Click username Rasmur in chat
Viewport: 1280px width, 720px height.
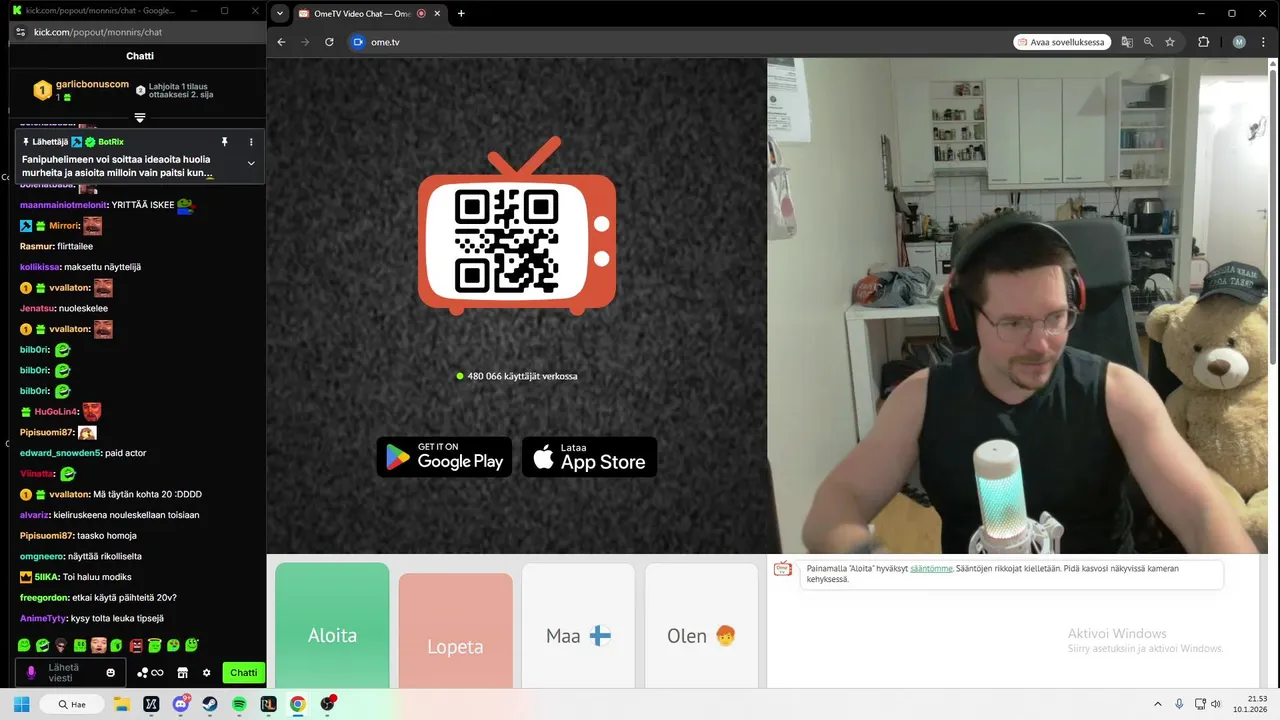click(x=36, y=246)
